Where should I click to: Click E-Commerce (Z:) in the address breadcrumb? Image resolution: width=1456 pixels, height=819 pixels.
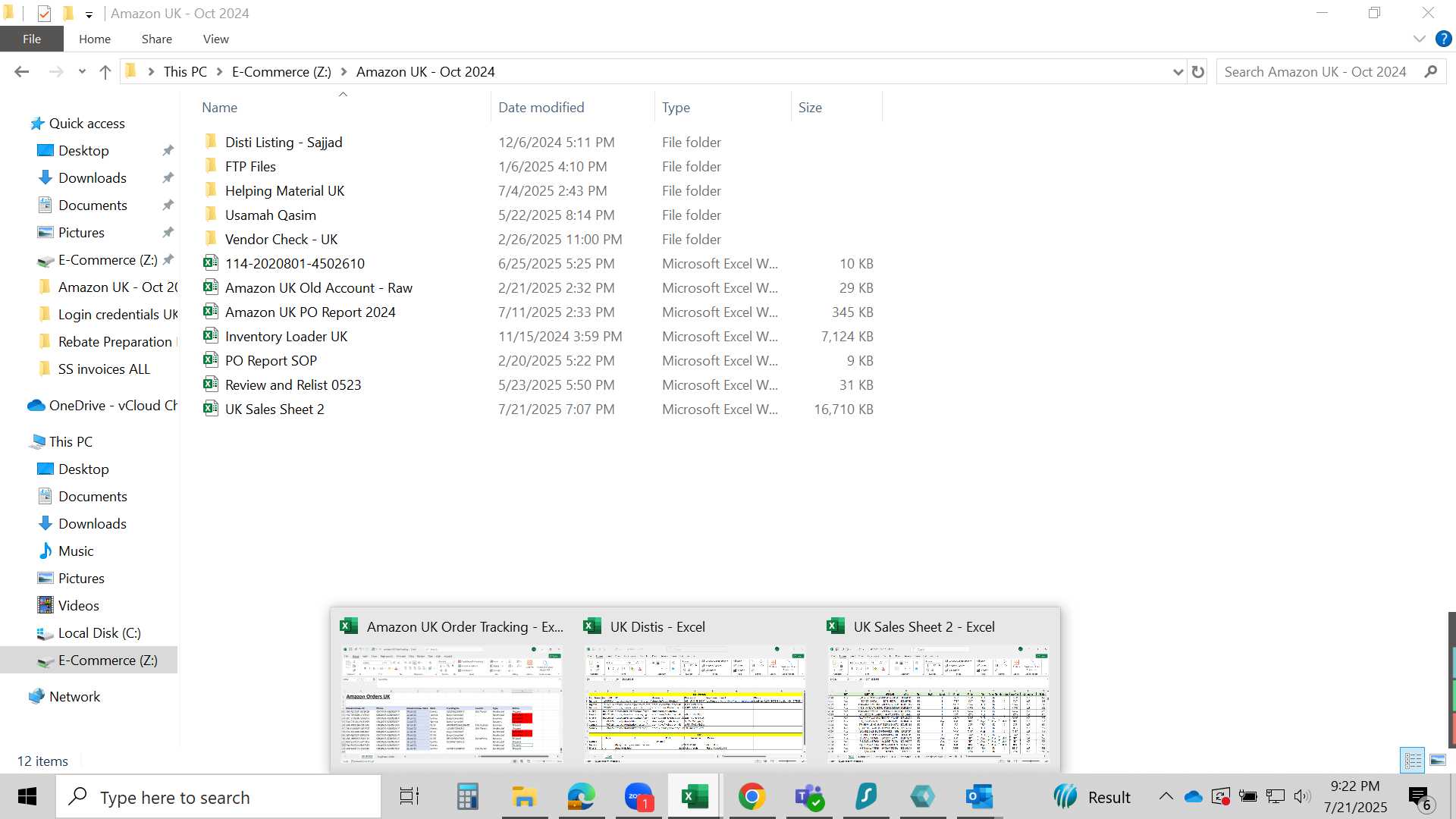[281, 72]
